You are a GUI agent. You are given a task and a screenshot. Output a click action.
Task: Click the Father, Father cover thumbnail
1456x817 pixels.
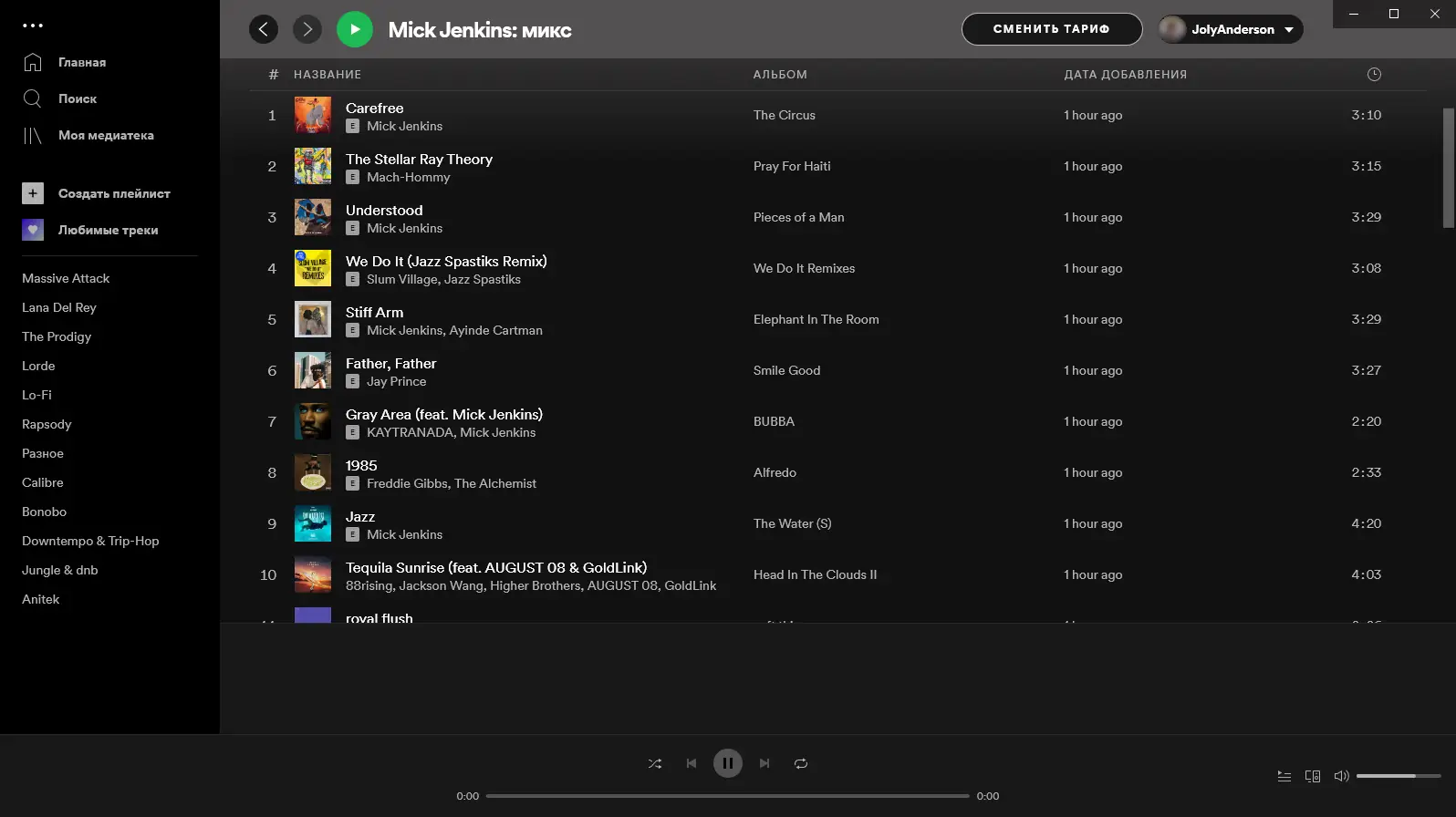click(313, 370)
